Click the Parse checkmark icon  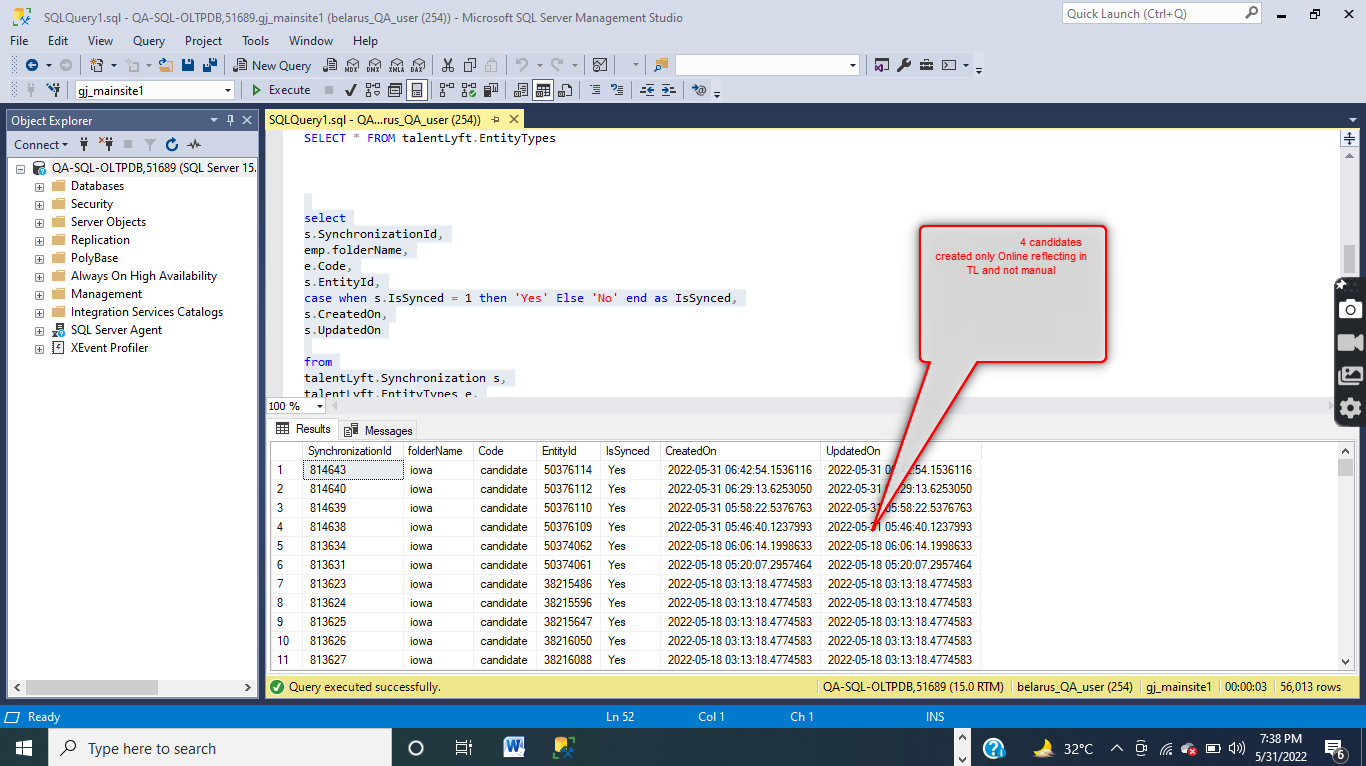pos(351,90)
